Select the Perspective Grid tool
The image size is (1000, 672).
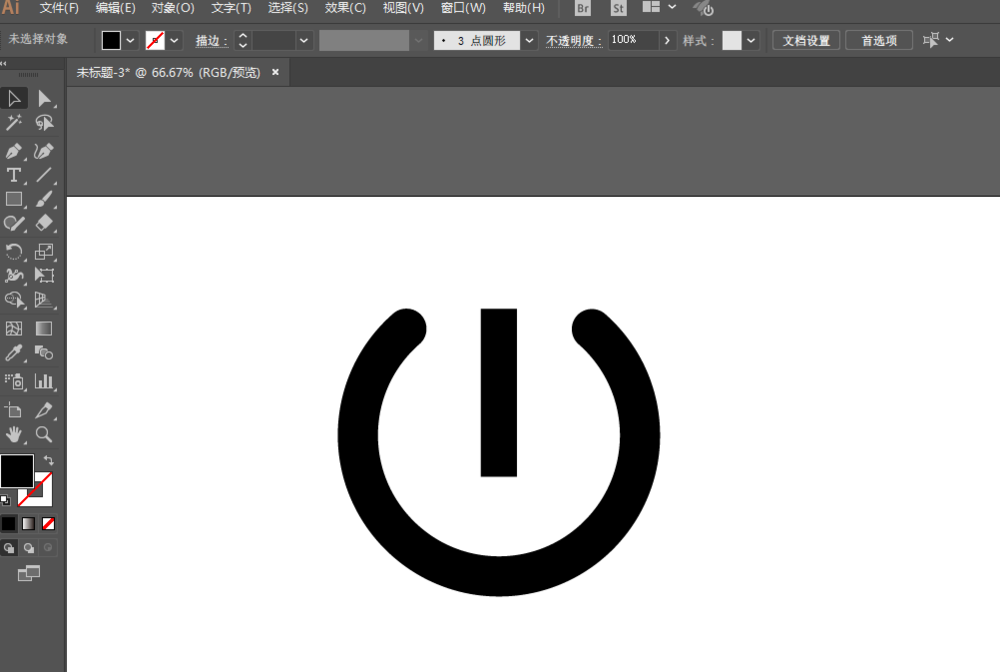click(x=44, y=300)
